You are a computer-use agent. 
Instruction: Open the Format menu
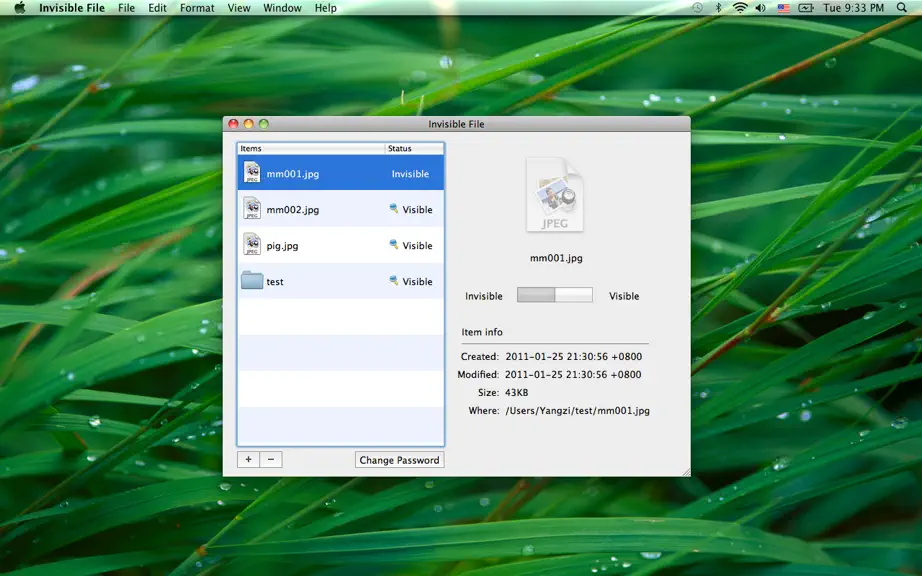(x=197, y=8)
